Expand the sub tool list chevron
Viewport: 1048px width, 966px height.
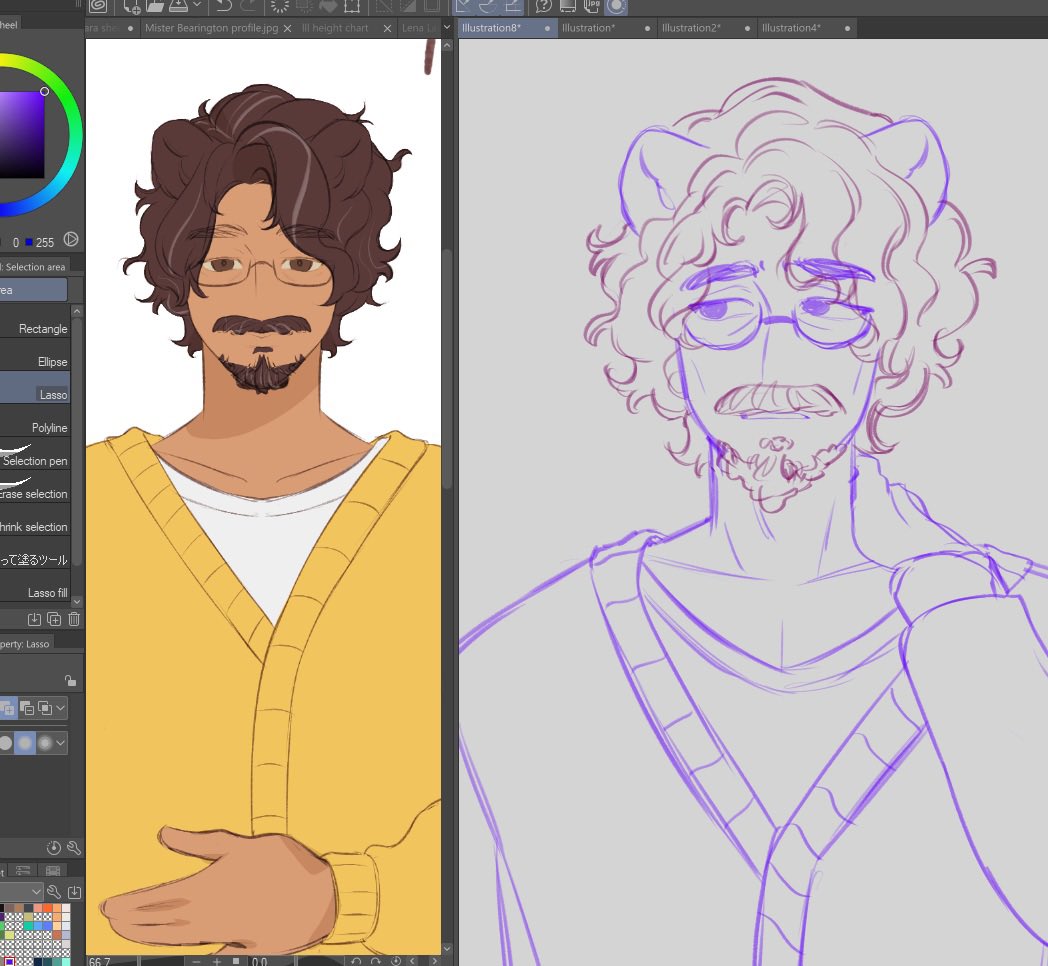pos(76,601)
